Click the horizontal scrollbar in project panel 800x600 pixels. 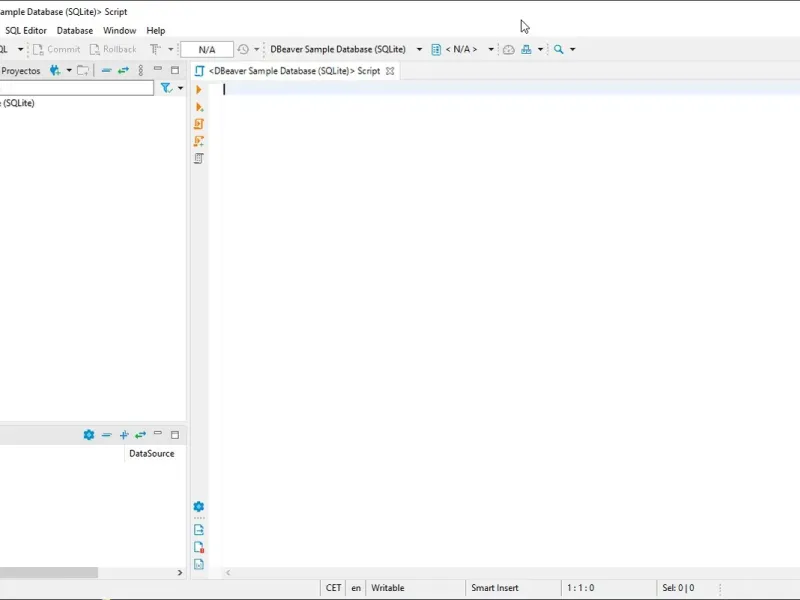(x=48, y=572)
